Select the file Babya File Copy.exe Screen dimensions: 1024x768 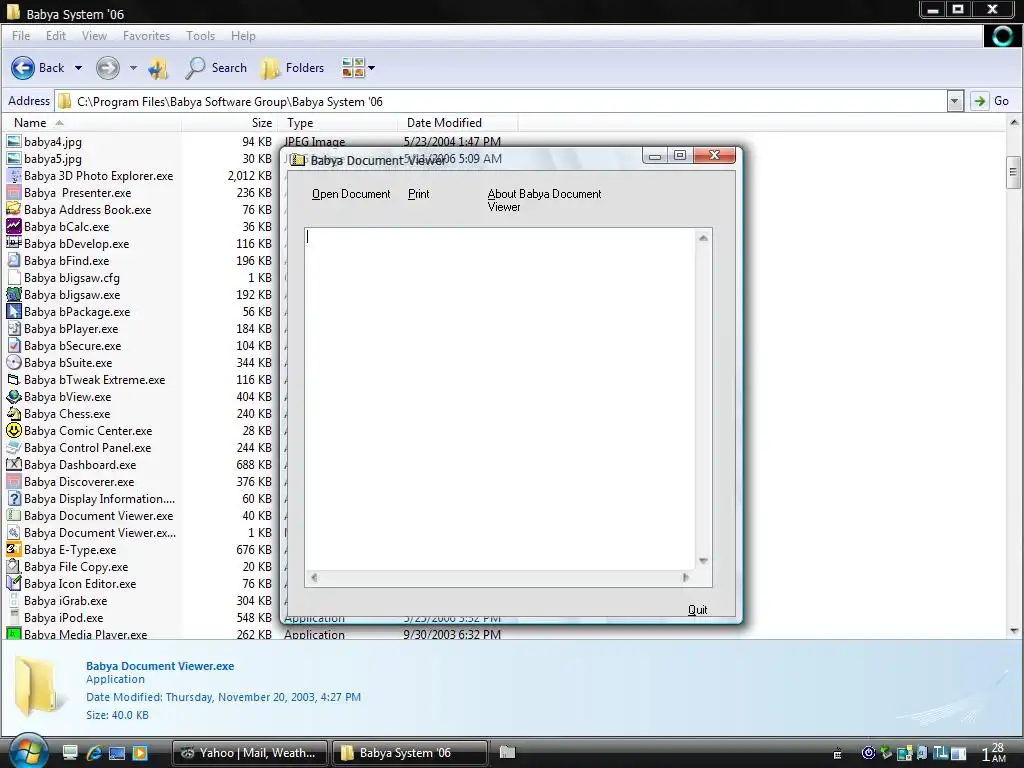coord(67,566)
